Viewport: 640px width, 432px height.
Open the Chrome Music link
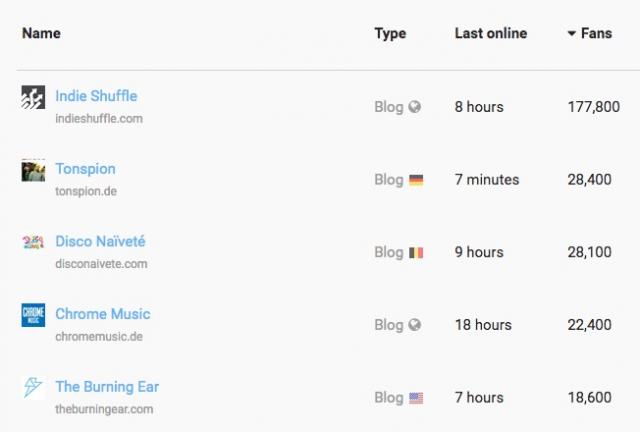103,314
